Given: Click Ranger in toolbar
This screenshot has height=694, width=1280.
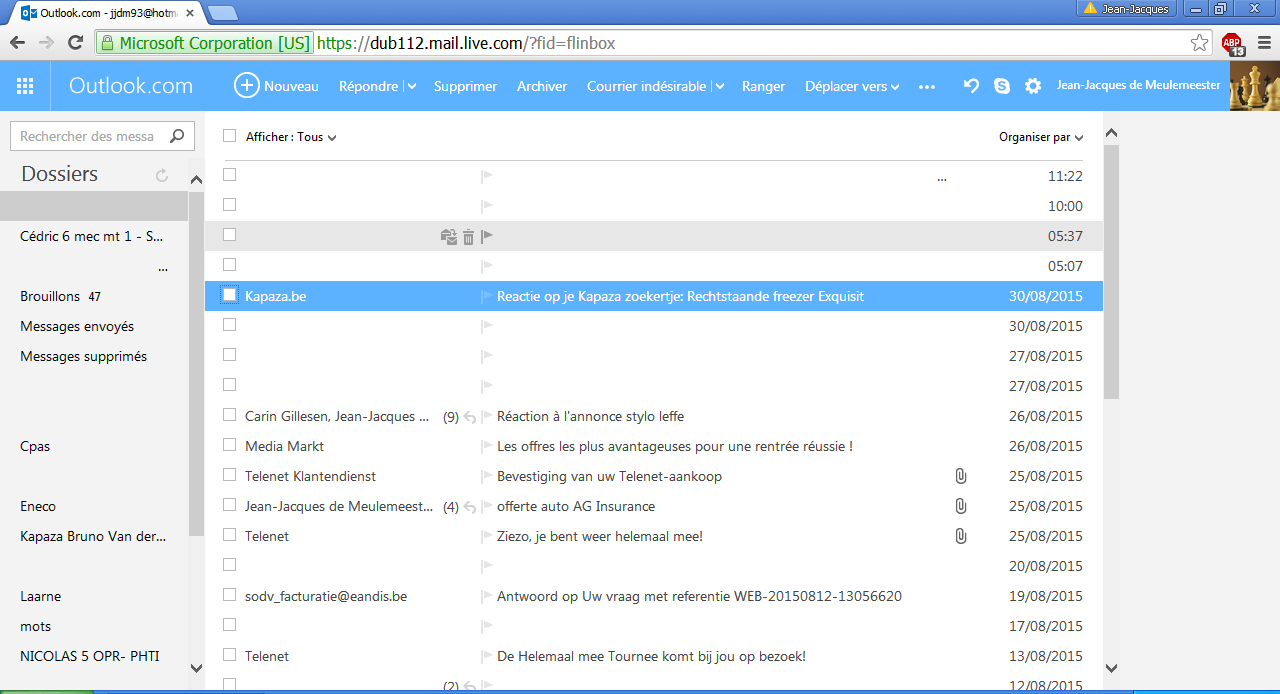Looking at the screenshot, I should tap(763, 87).
